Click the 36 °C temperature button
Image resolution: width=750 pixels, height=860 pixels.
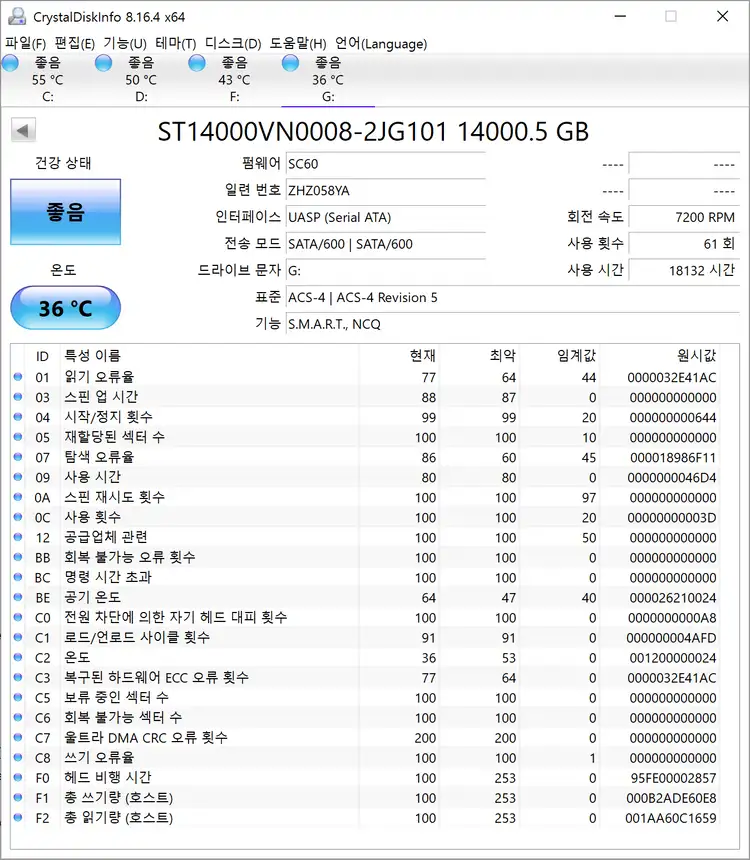click(x=65, y=308)
